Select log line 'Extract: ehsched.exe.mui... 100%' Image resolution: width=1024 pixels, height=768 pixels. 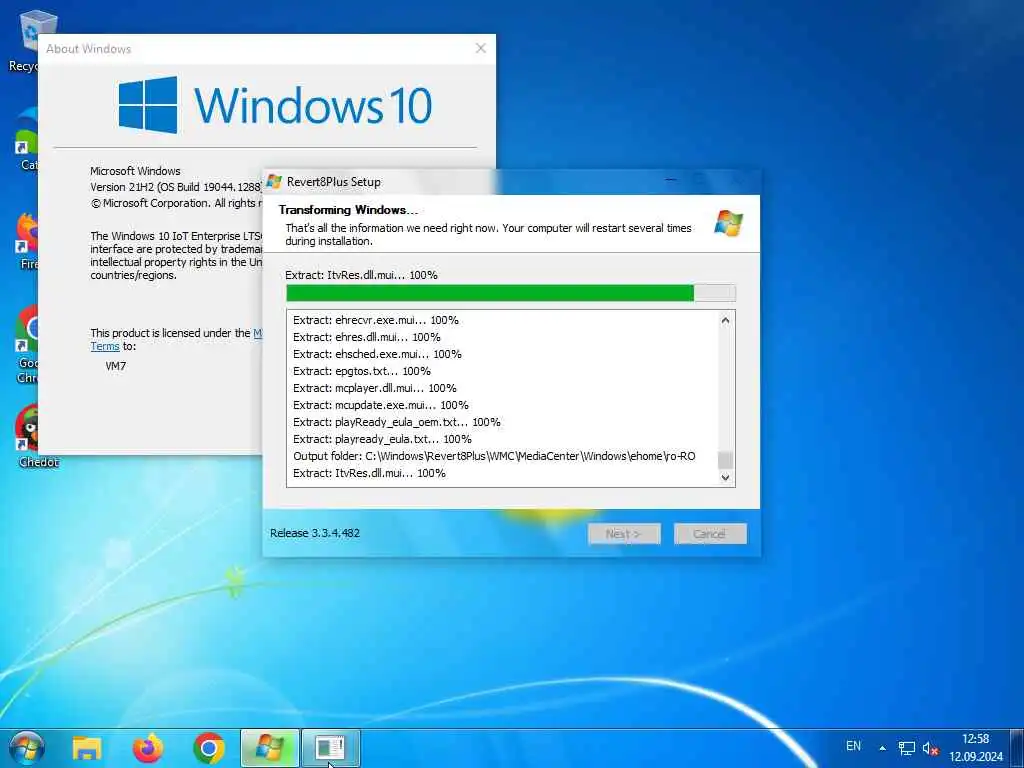click(x=377, y=354)
